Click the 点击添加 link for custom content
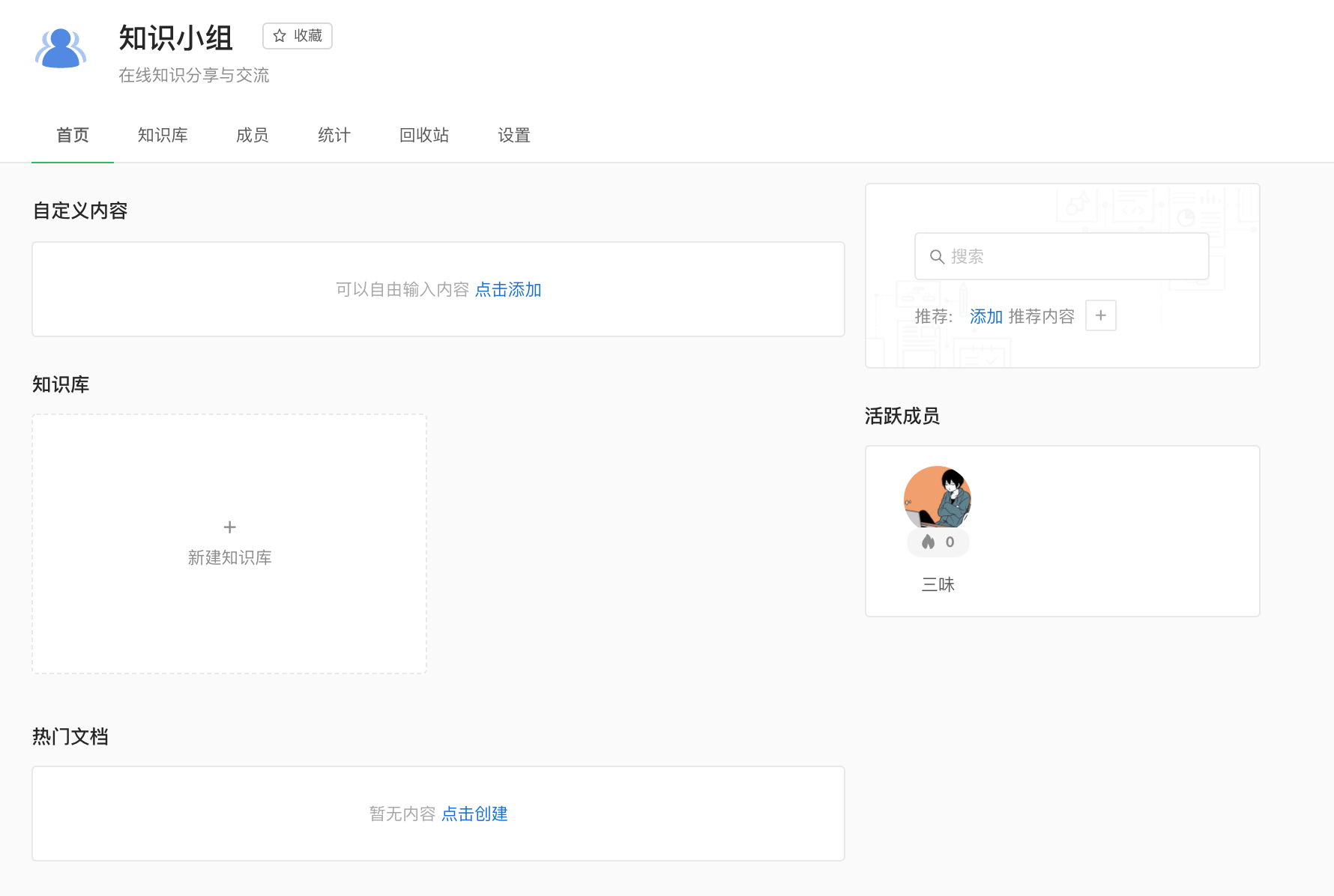 [x=508, y=290]
